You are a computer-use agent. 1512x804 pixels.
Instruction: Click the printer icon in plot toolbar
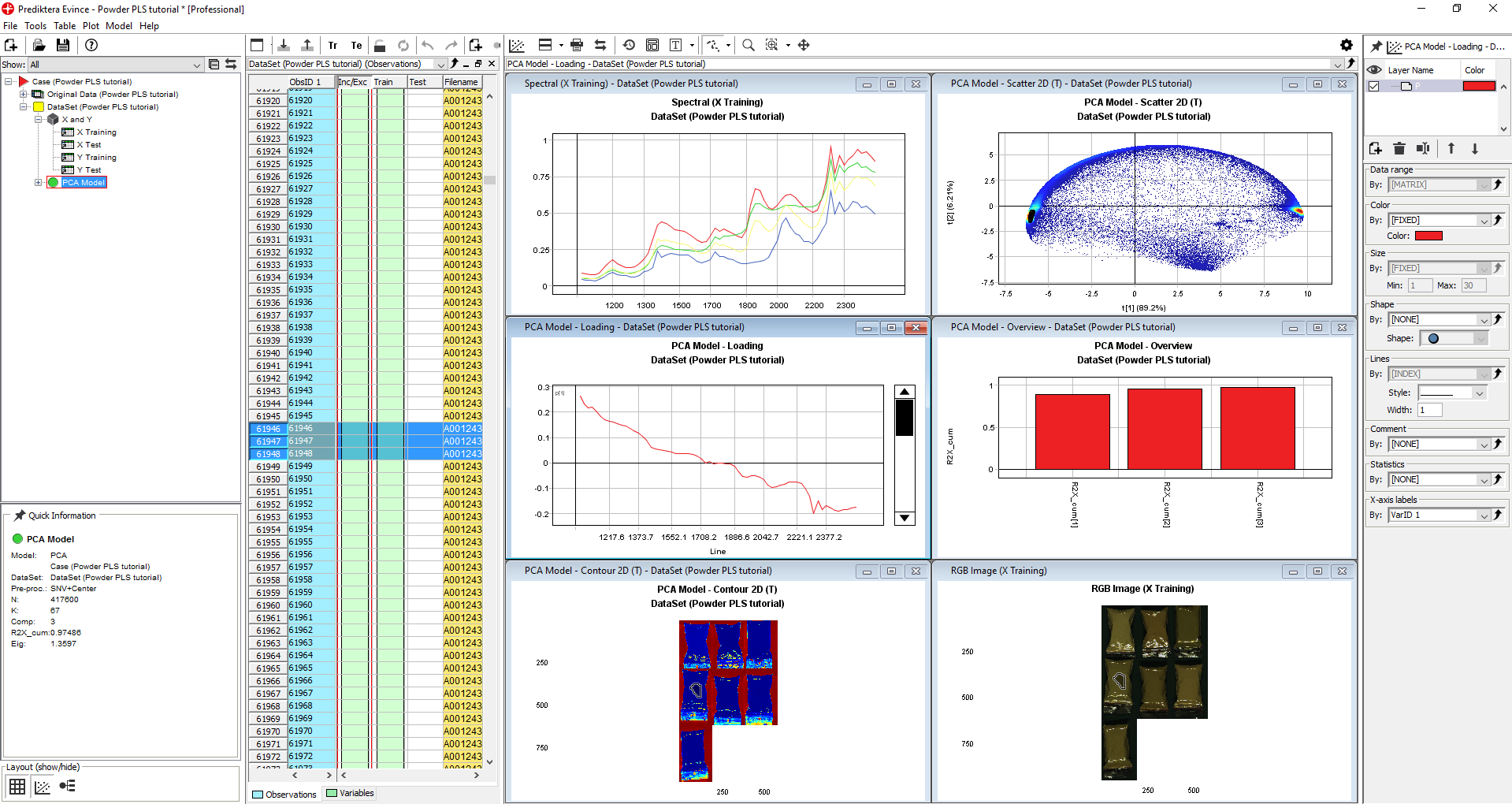tap(577, 45)
